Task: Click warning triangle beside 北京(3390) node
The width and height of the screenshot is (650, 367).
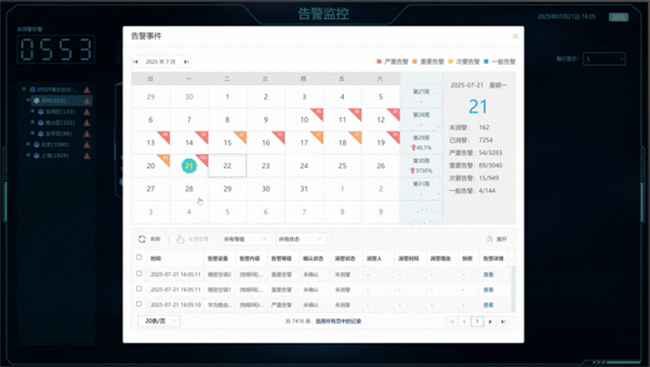Action: pyautogui.click(x=87, y=145)
